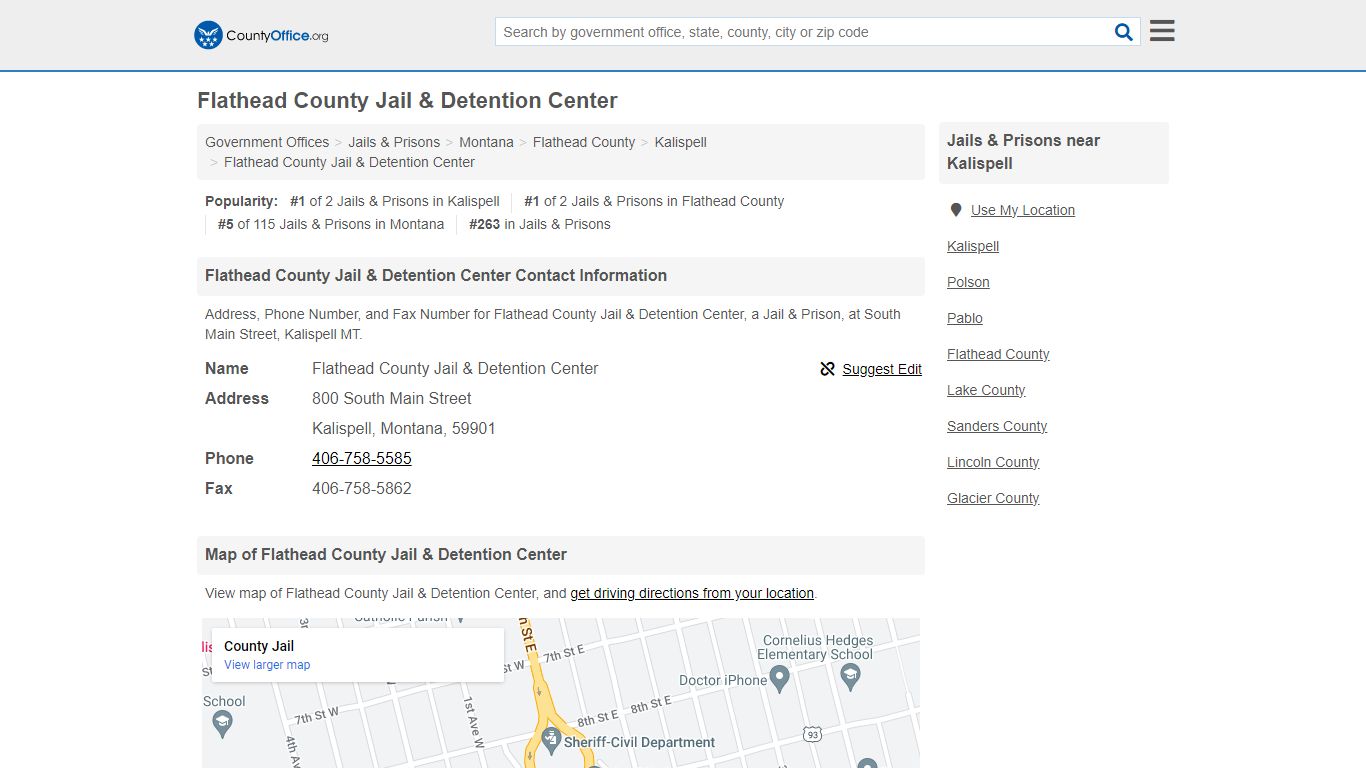
Task: Click #1 of 2 Jails & Prisons in Flathead County
Action: click(x=654, y=201)
